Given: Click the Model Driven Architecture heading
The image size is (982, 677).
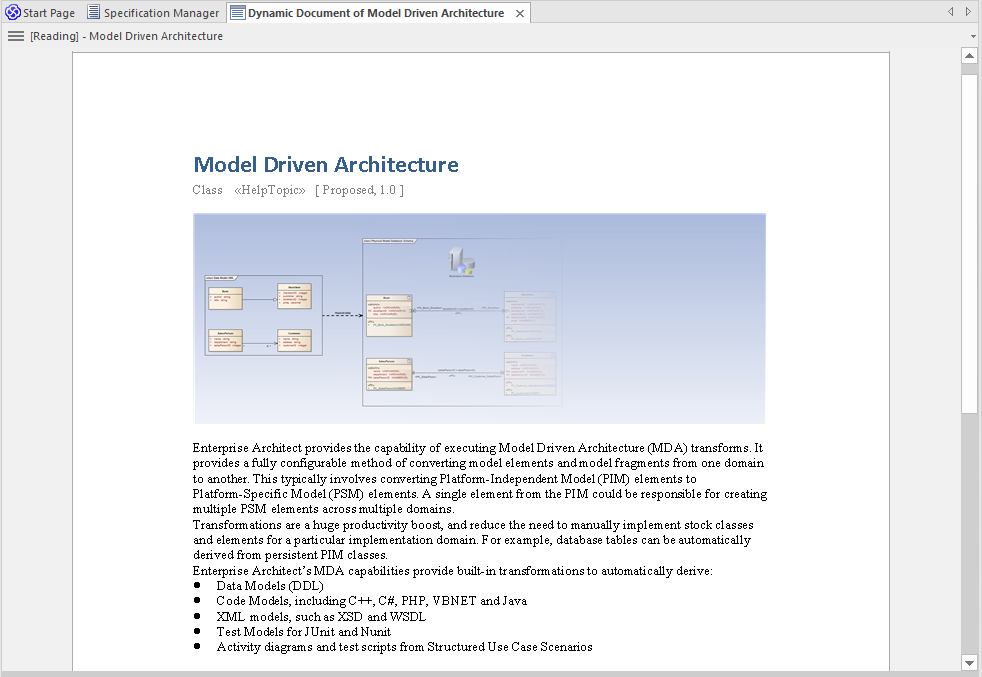Looking at the screenshot, I should click(324, 164).
